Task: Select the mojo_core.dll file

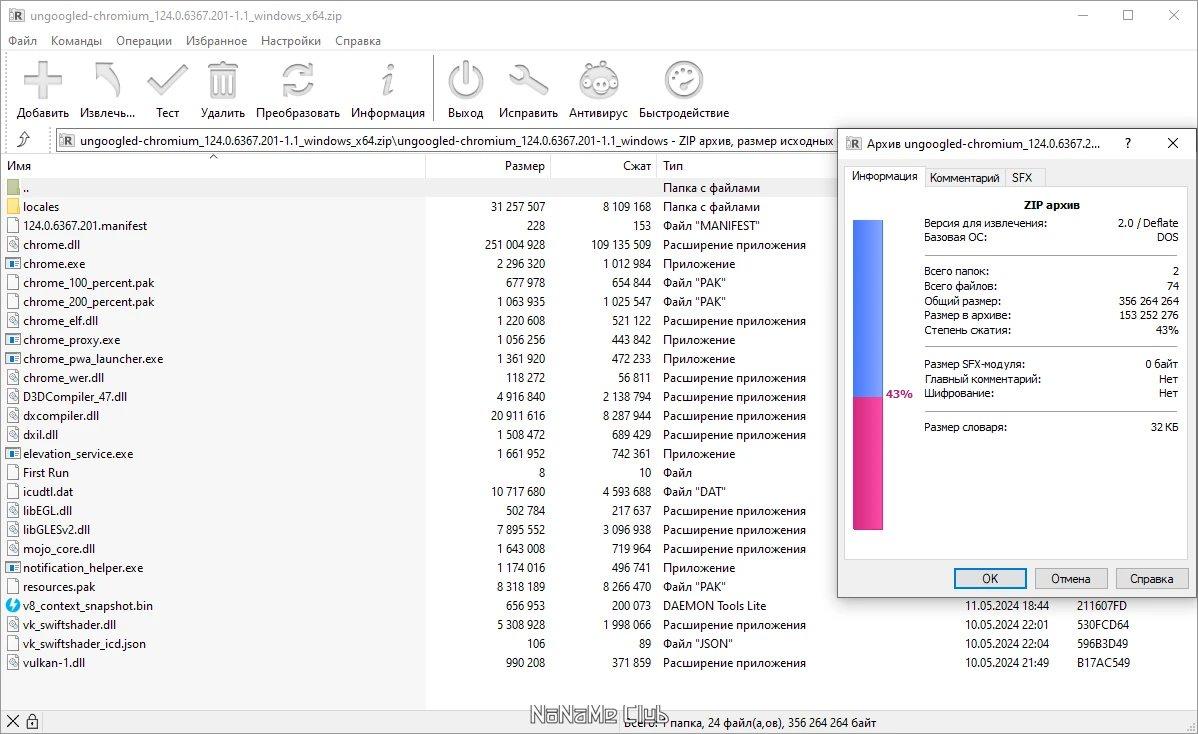Action: coord(59,548)
